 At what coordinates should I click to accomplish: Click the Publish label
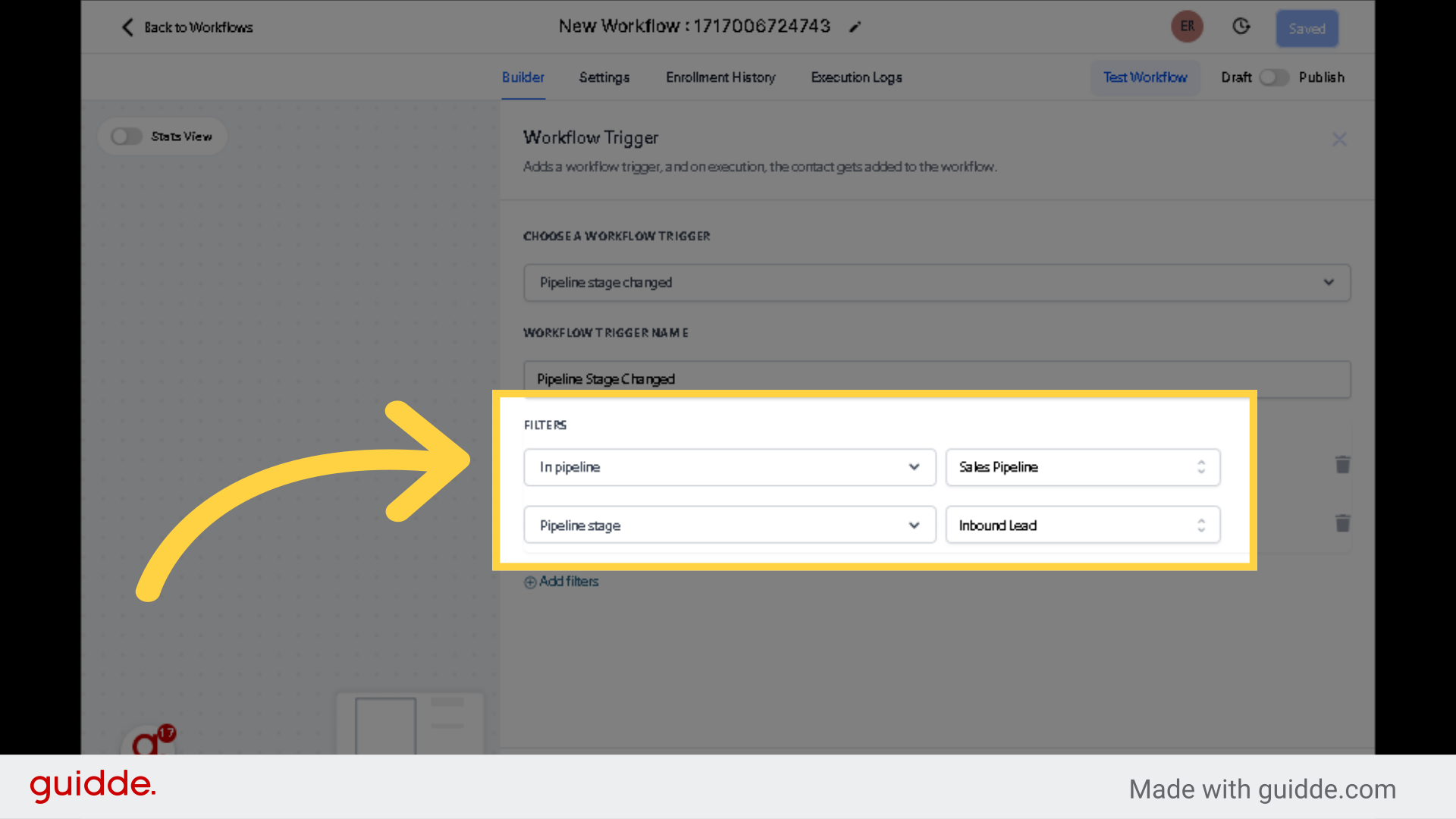tap(1322, 77)
